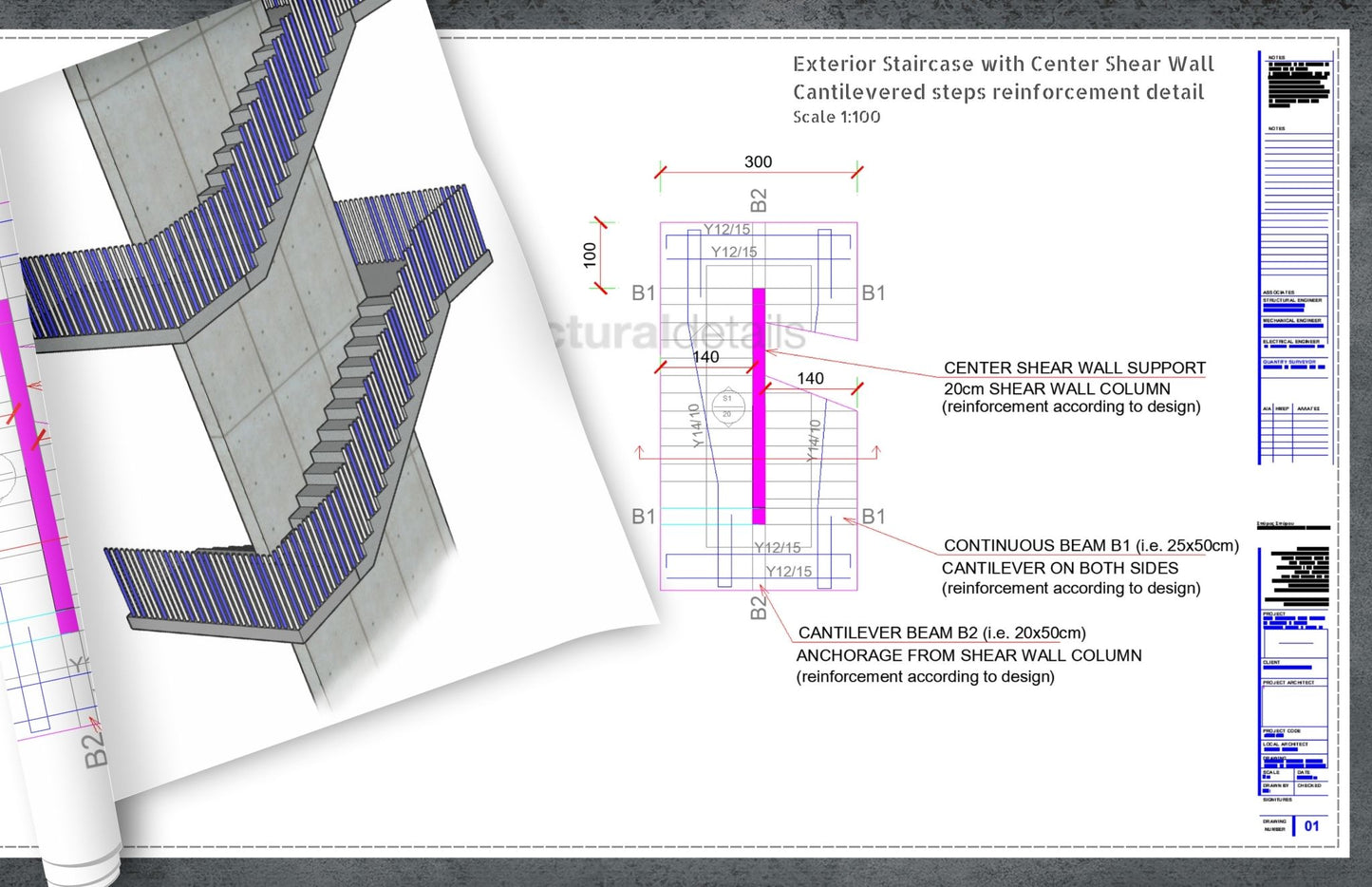Click the CENTER SHEAR WALL SUPPORT annotation
The height and width of the screenshot is (887, 1372).
coord(1074,368)
